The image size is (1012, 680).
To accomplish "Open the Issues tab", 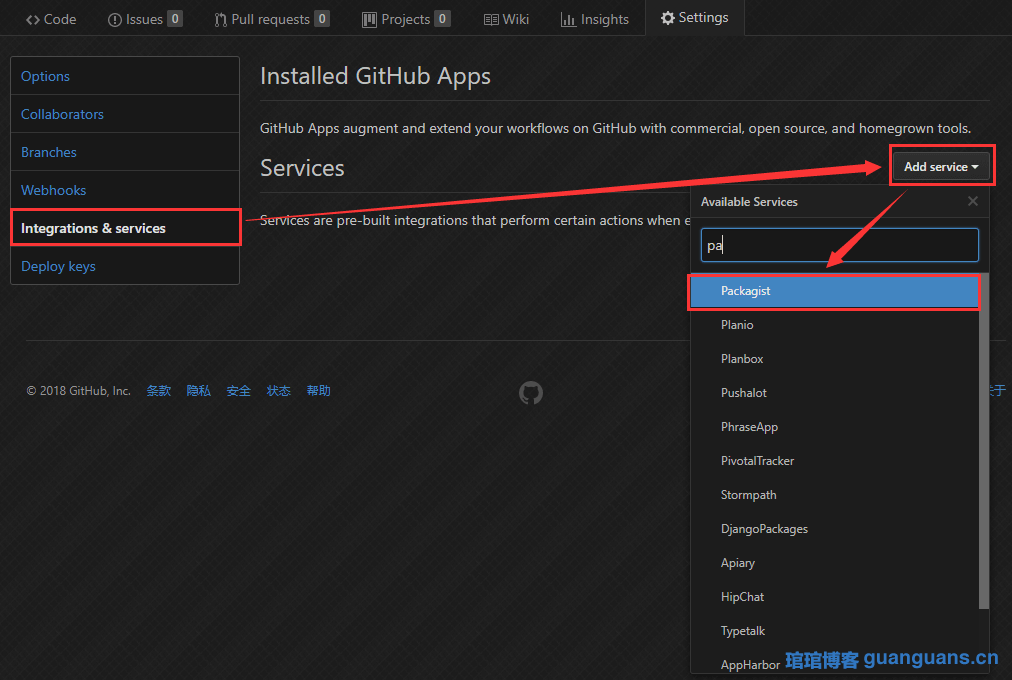I will click(145, 19).
